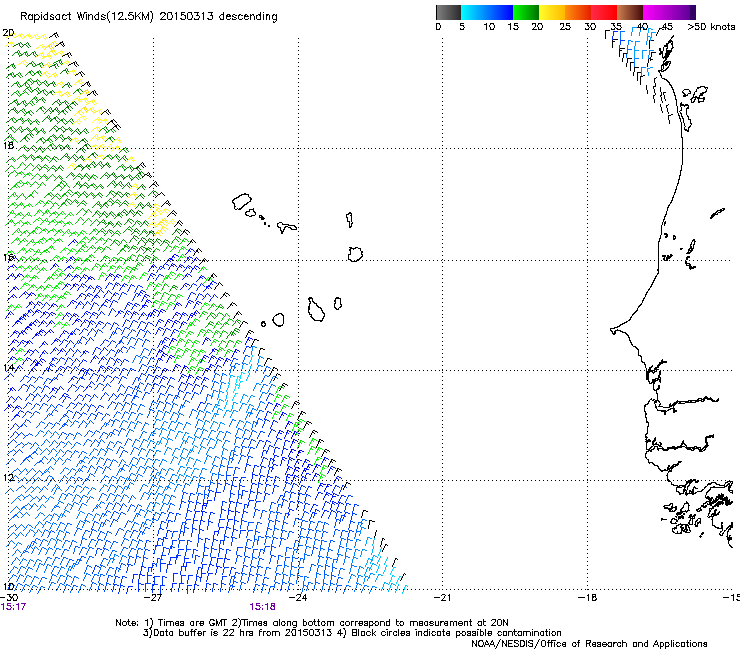740x650 pixels.
Task: Click the purple time label '15:18'
Action: [262, 607]
